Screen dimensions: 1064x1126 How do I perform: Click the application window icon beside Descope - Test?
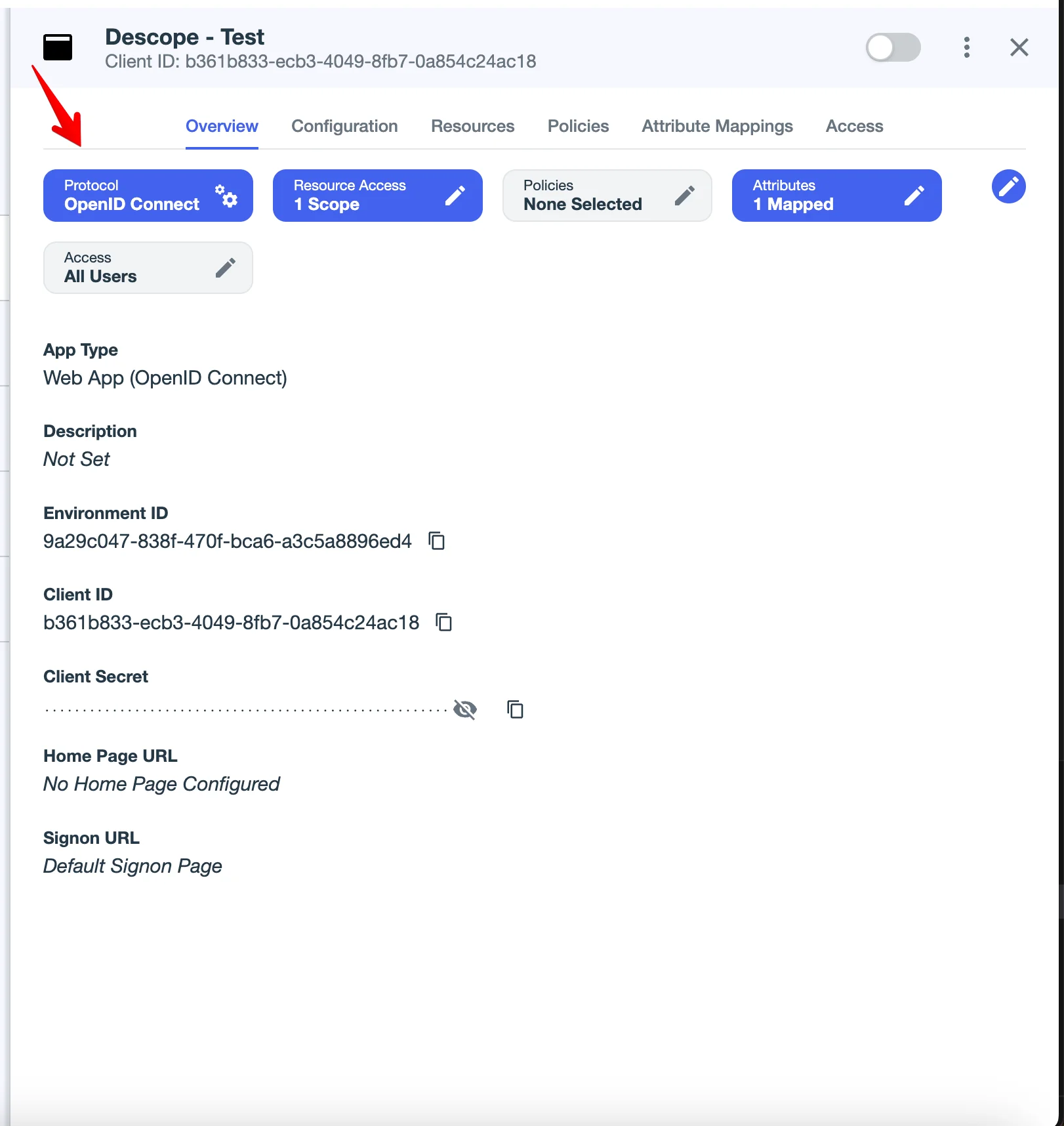[58, 47]
